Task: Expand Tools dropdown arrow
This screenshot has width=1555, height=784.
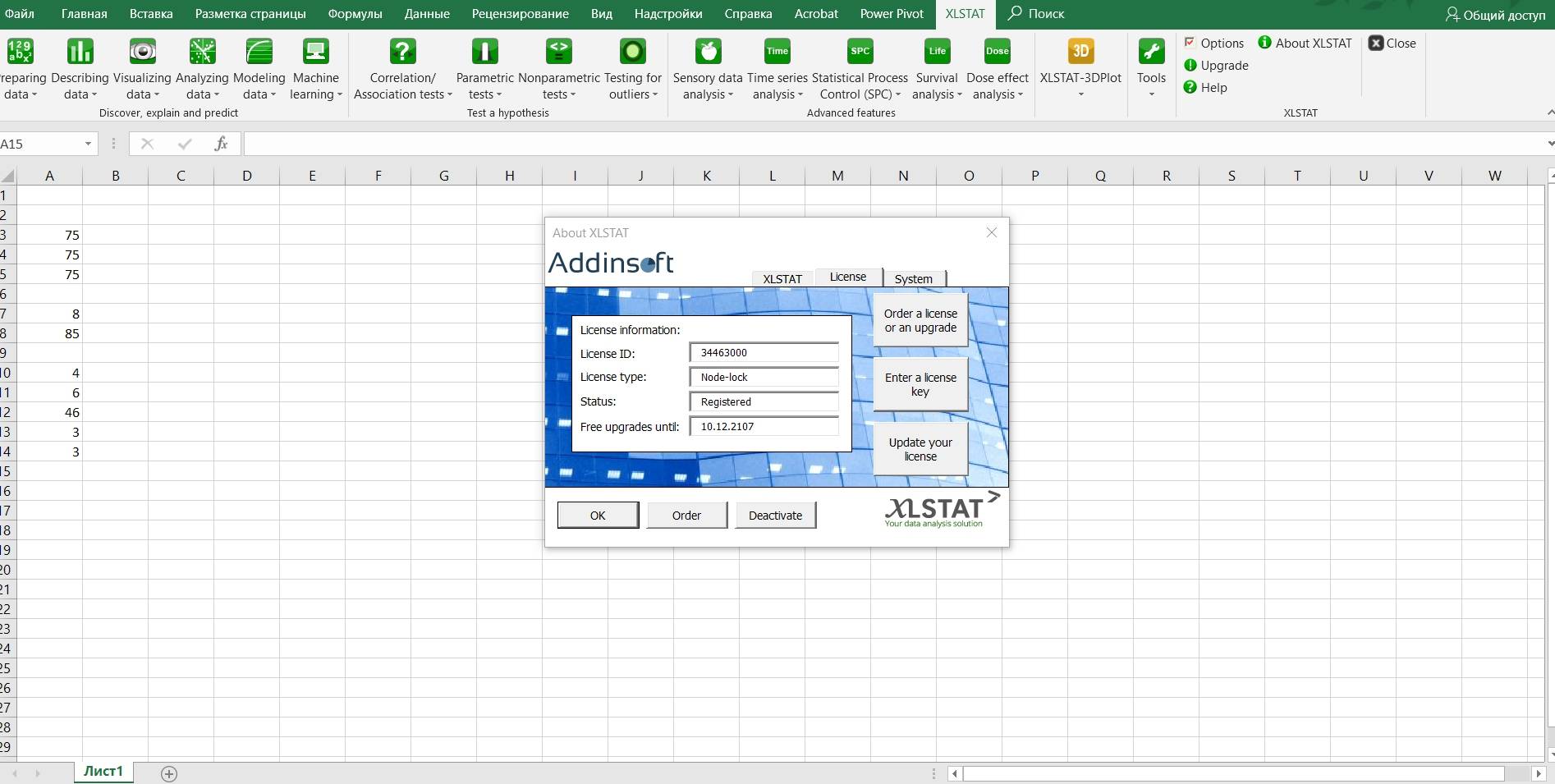Action: tap(1151, 94)
